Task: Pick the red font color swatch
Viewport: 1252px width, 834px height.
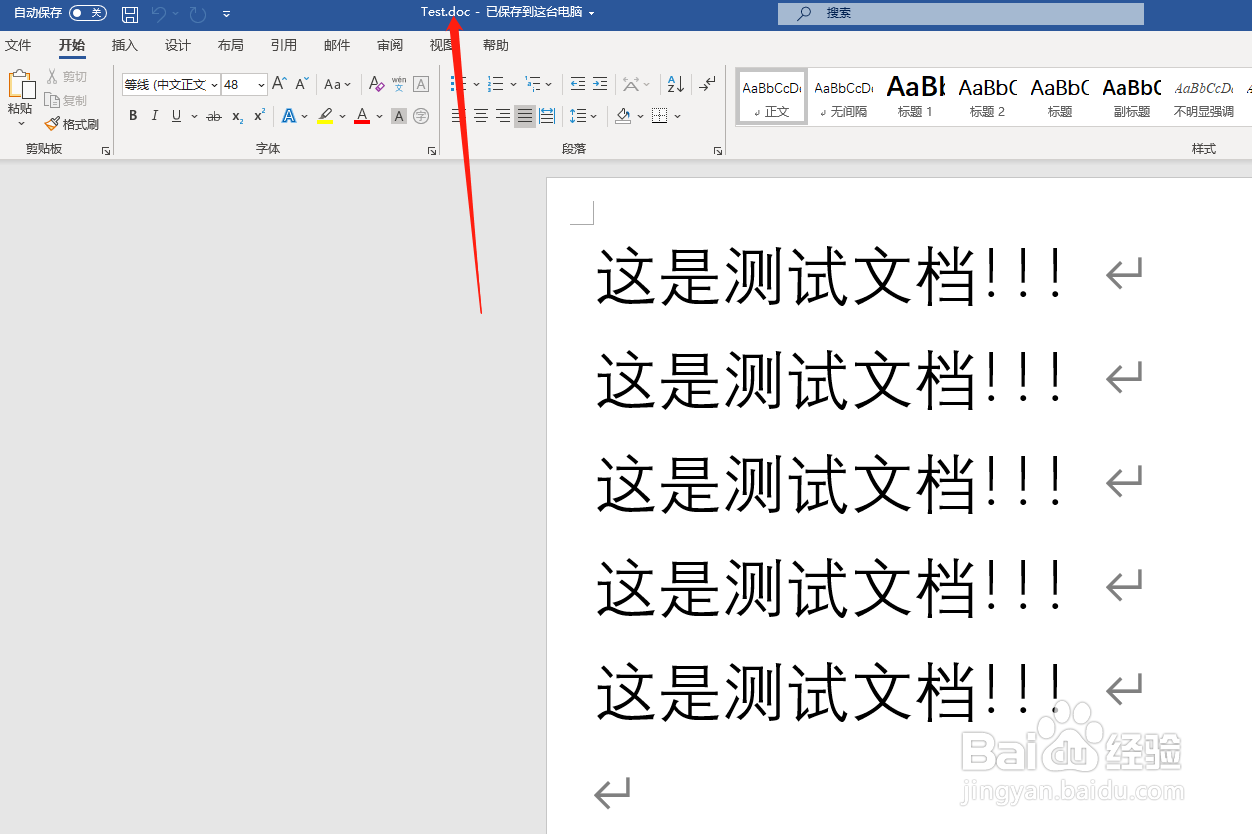Action: point(361,116)
